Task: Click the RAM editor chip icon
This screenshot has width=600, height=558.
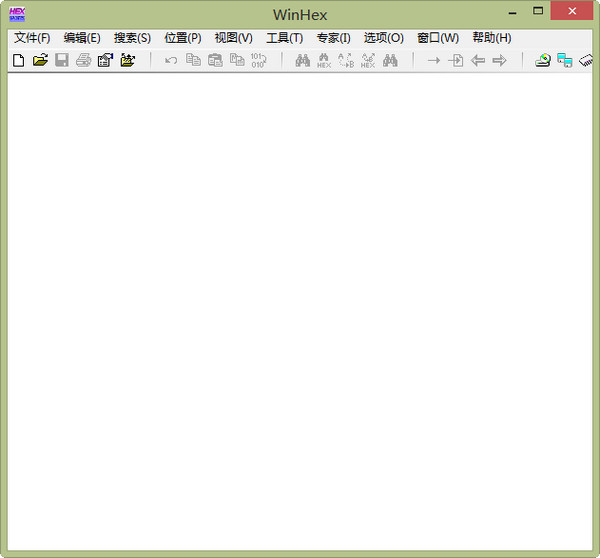Action: point(586,60)
